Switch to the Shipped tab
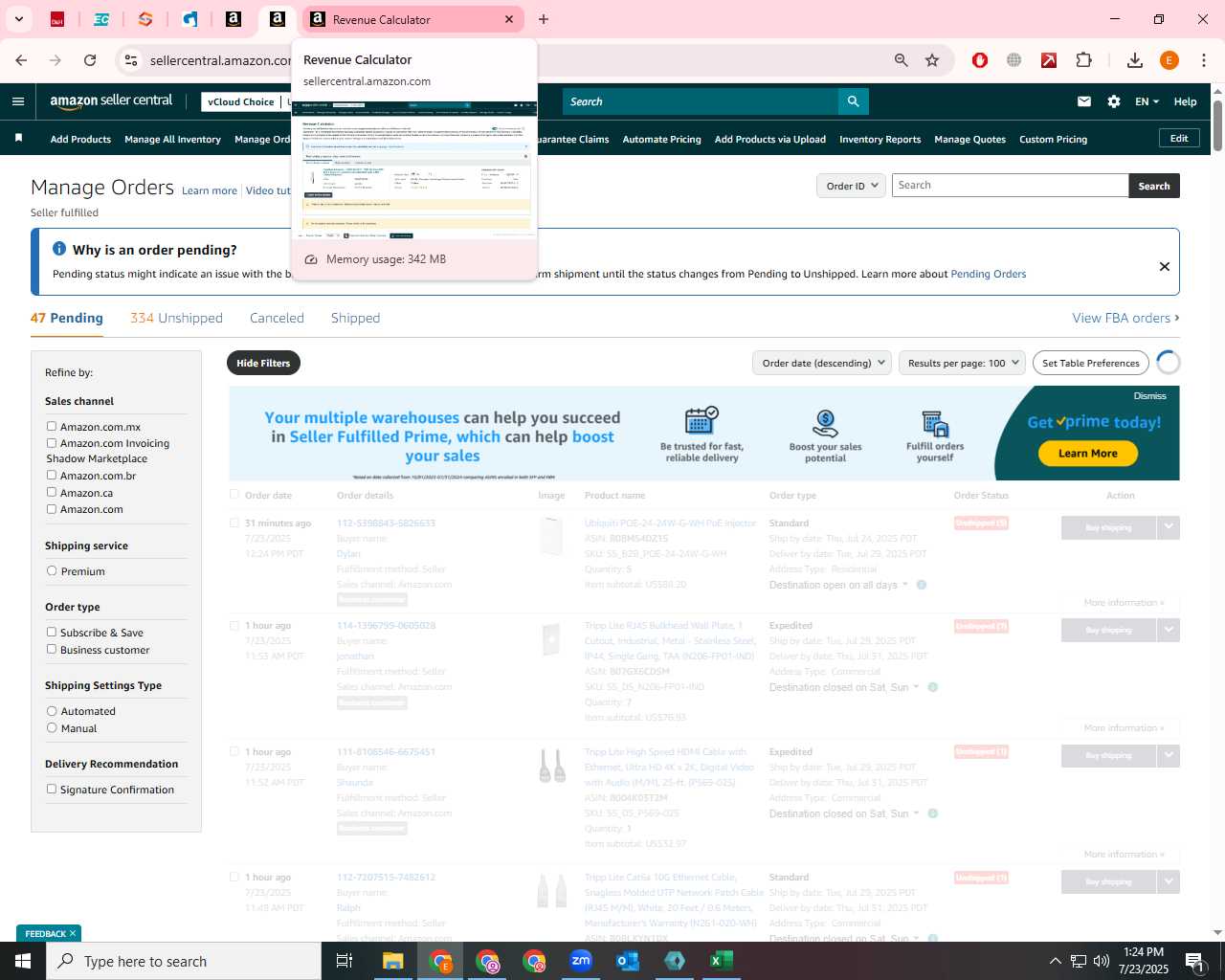Image resolution: width=1225 pixels, height=980 pixels. [x=355, y=318]
